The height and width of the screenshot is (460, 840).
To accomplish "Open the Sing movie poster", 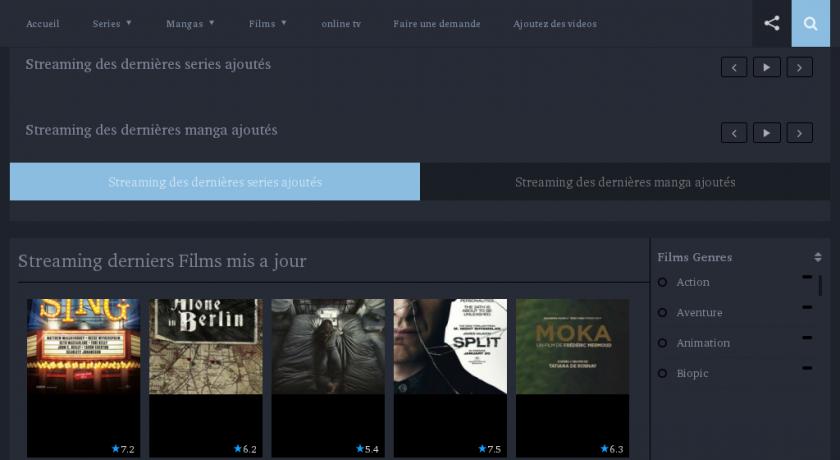I will click(84, 346).
